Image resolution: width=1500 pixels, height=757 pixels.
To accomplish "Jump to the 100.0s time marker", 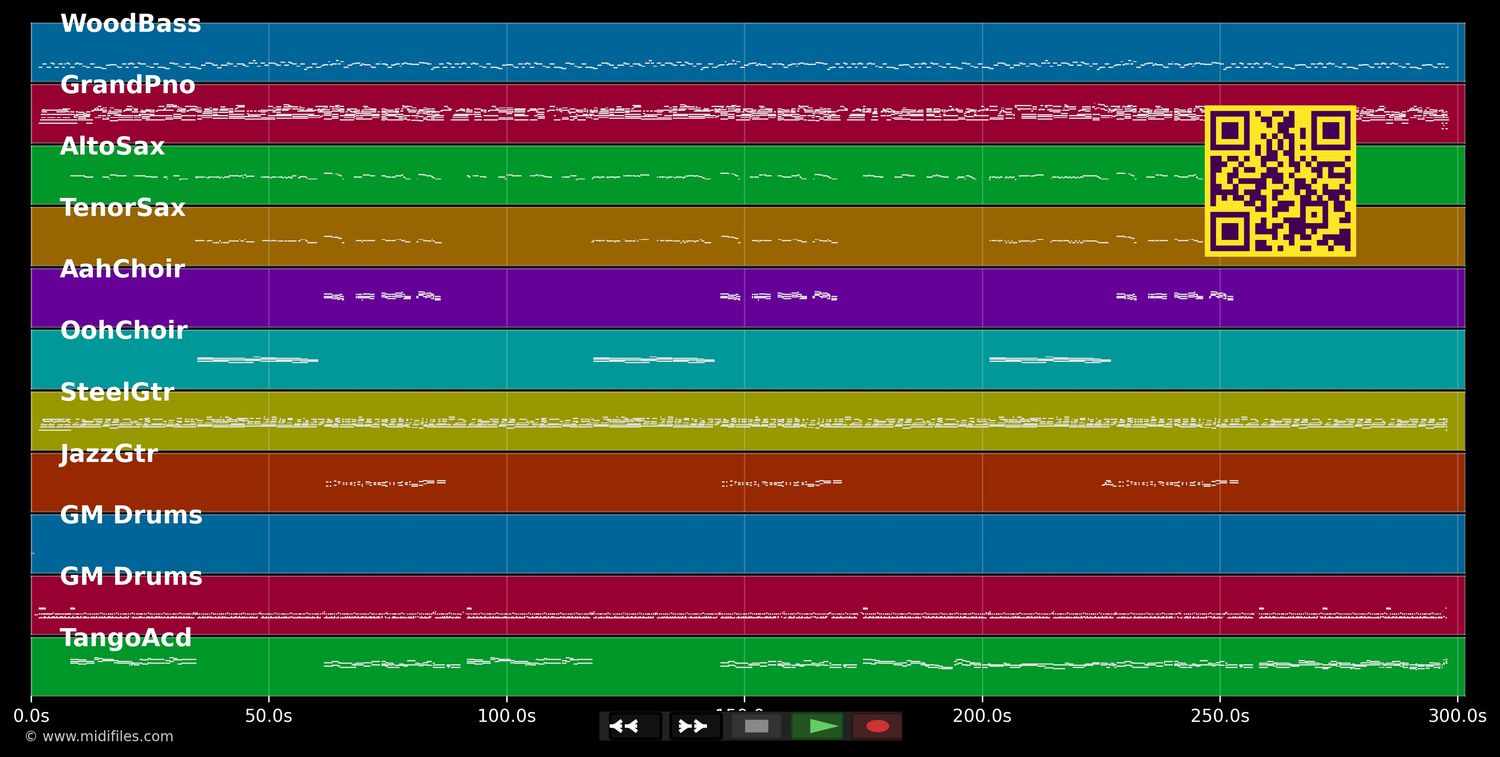I will (x=506, y=716).
